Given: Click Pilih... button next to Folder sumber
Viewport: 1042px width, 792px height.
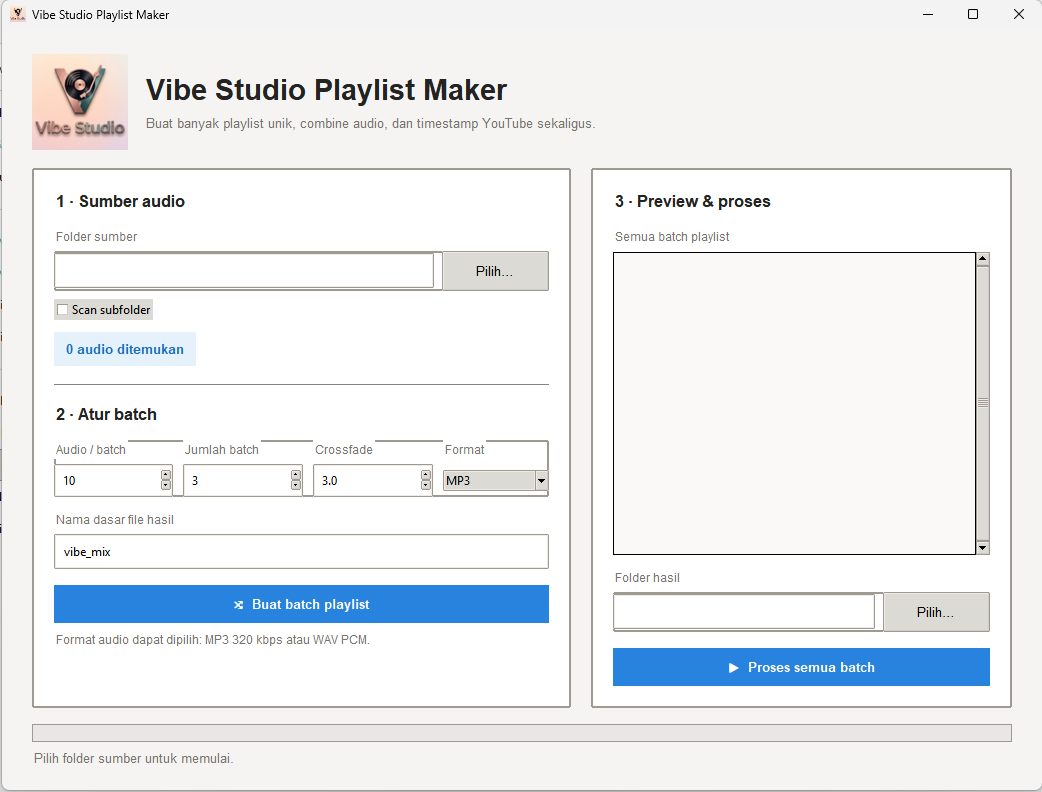Looking at the screenshot, I should (495, 271).
